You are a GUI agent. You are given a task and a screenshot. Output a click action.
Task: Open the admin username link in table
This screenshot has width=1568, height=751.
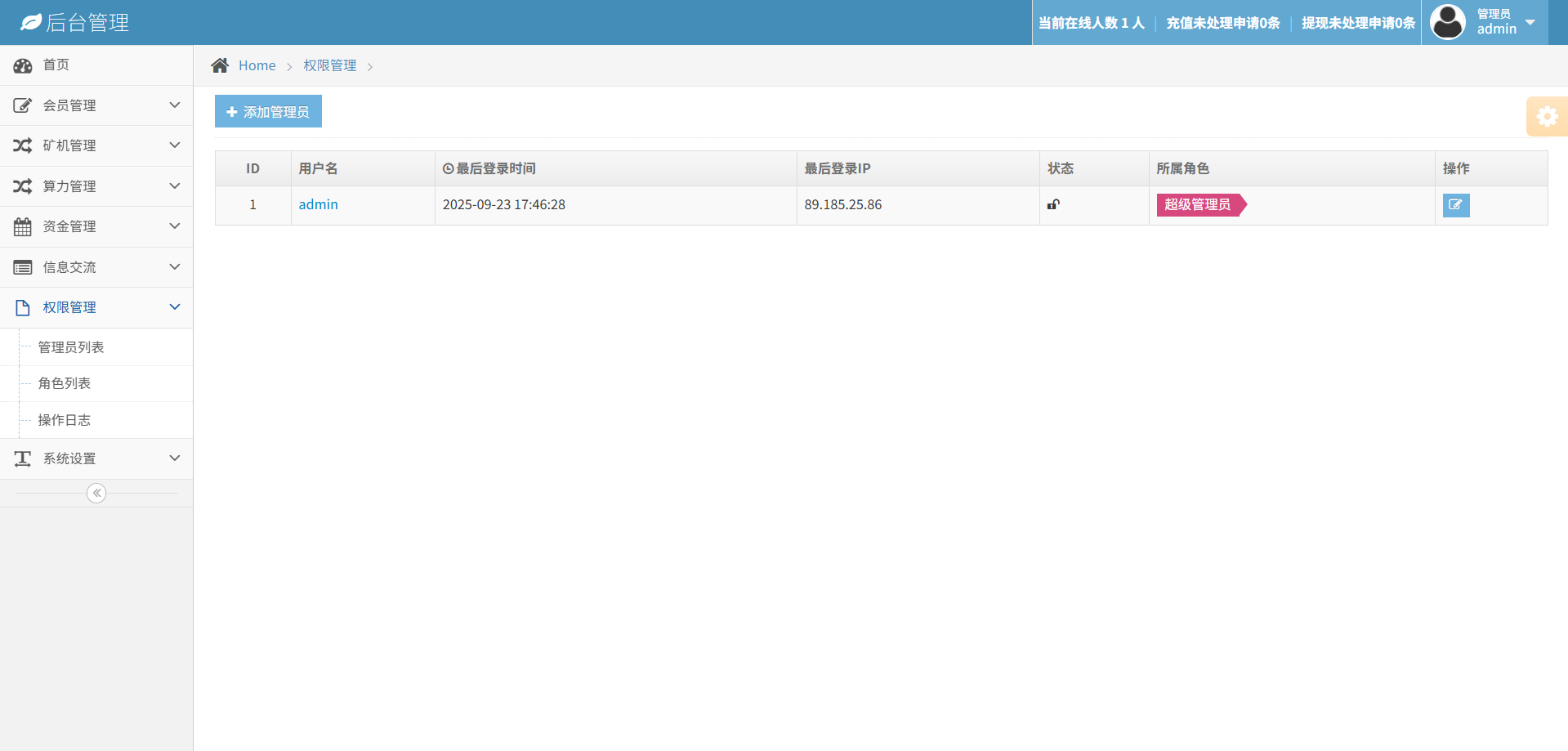(318, 204)
